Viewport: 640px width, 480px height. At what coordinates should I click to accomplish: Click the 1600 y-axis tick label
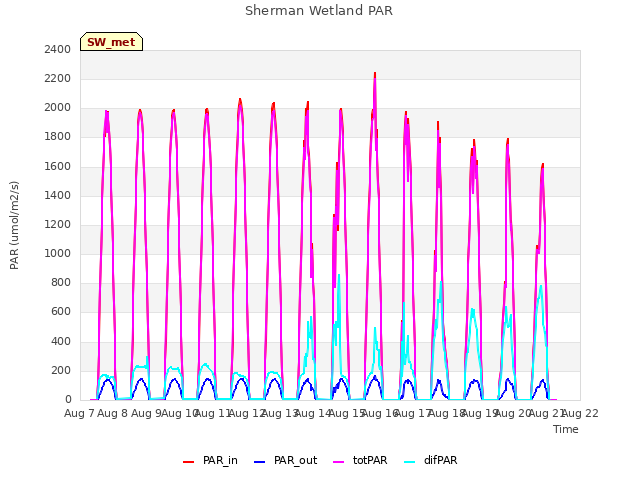coord(58,166)
